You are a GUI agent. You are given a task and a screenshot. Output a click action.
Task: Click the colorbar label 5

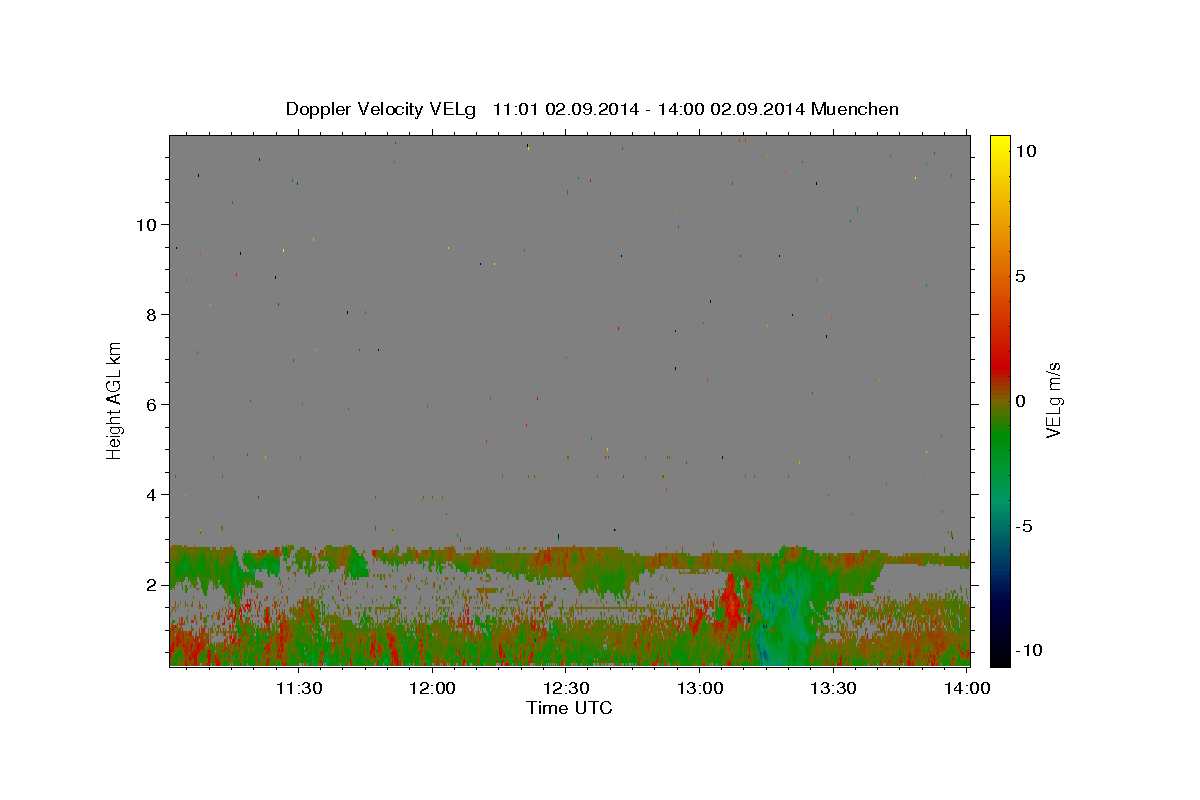pos(1020,276)
